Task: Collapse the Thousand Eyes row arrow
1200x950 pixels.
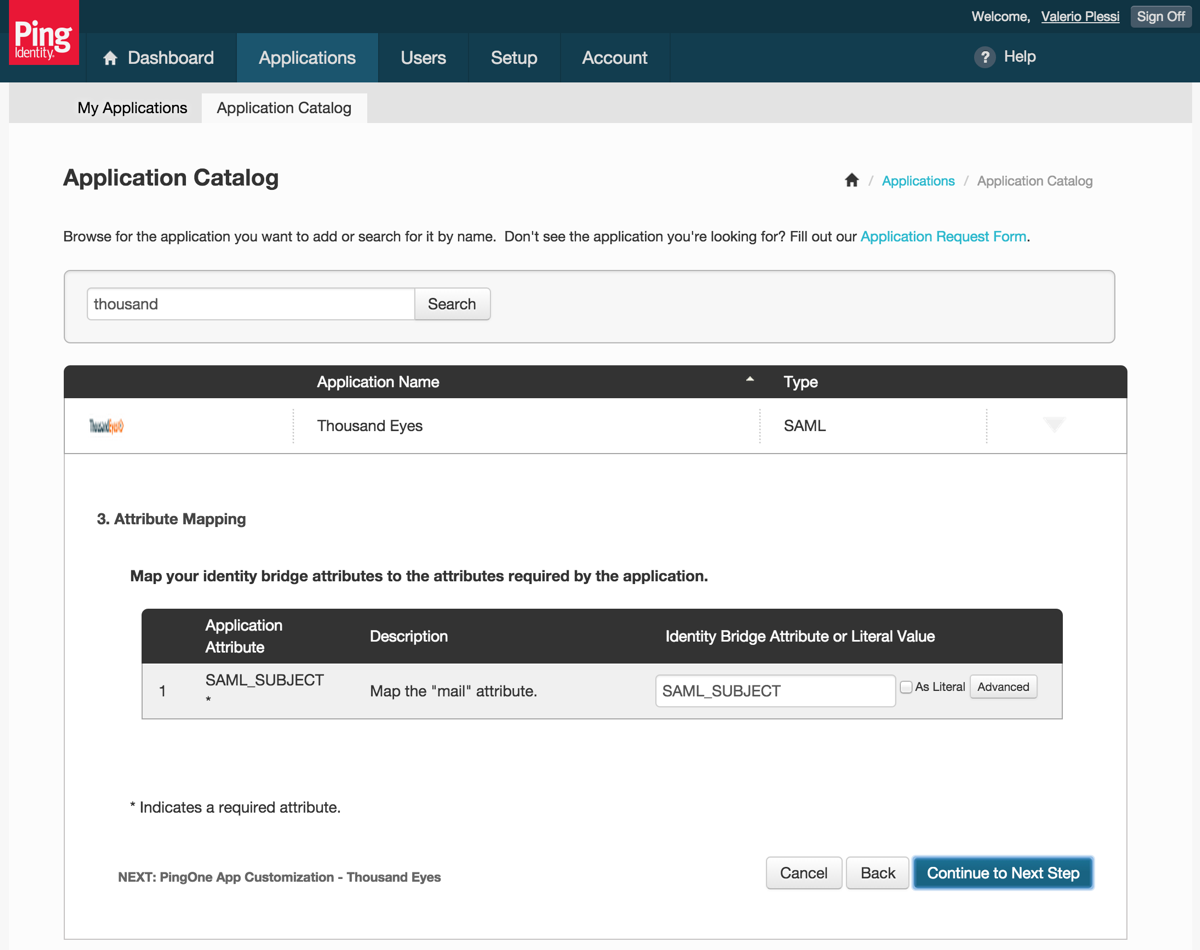Action: (1054, 425)
